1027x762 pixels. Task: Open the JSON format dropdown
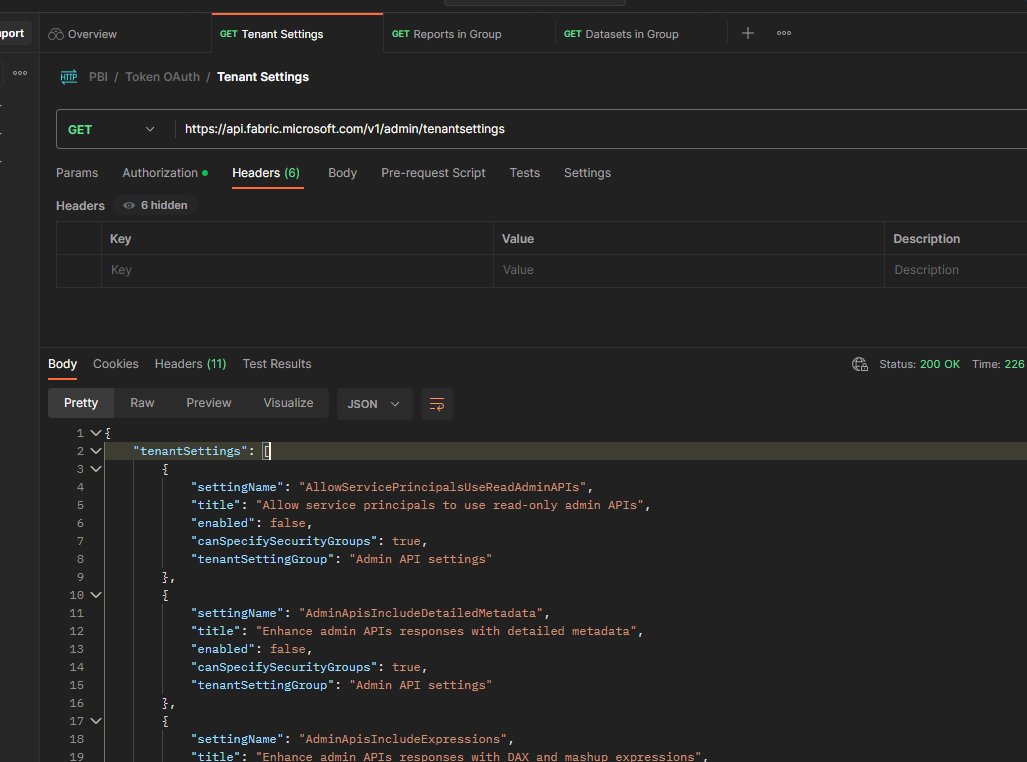point(374,404)
